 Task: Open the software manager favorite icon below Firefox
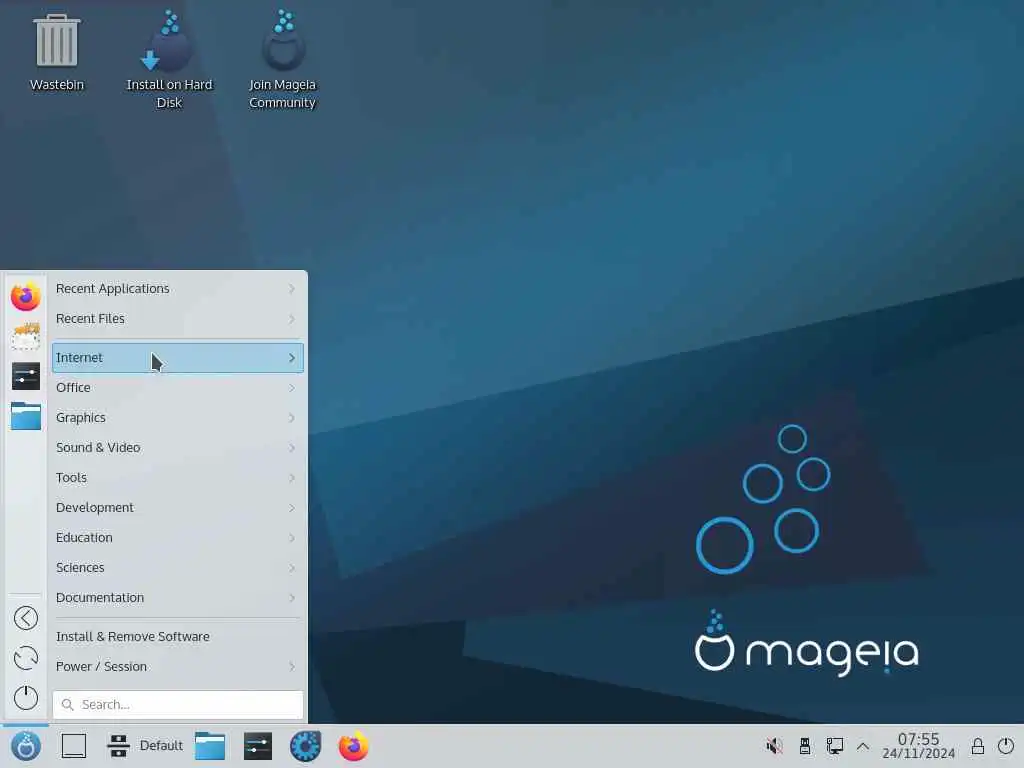26,336
